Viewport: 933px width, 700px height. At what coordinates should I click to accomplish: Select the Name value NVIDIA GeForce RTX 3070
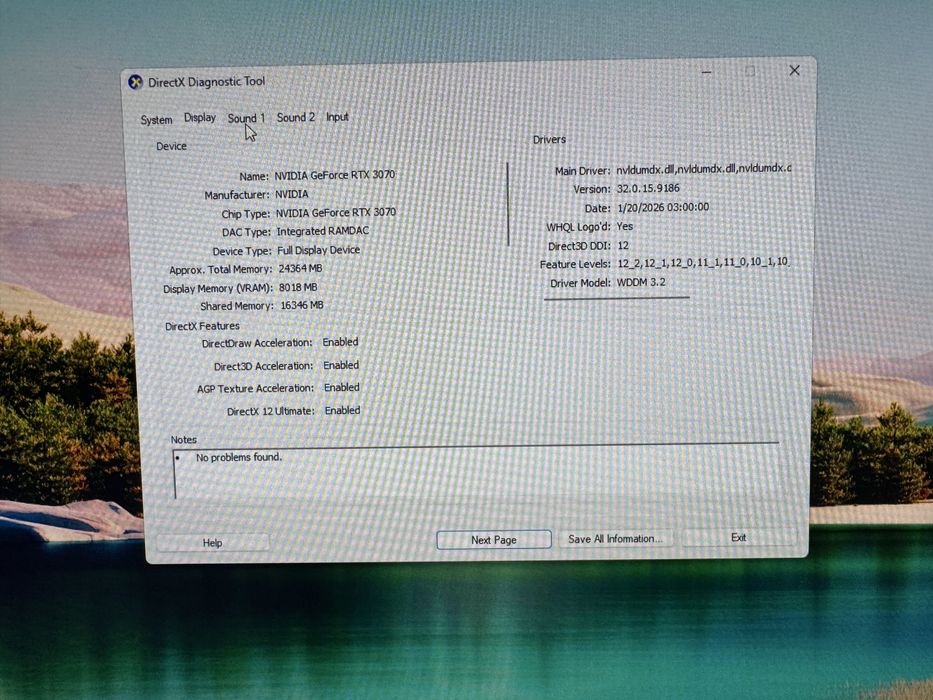(334, 175)
